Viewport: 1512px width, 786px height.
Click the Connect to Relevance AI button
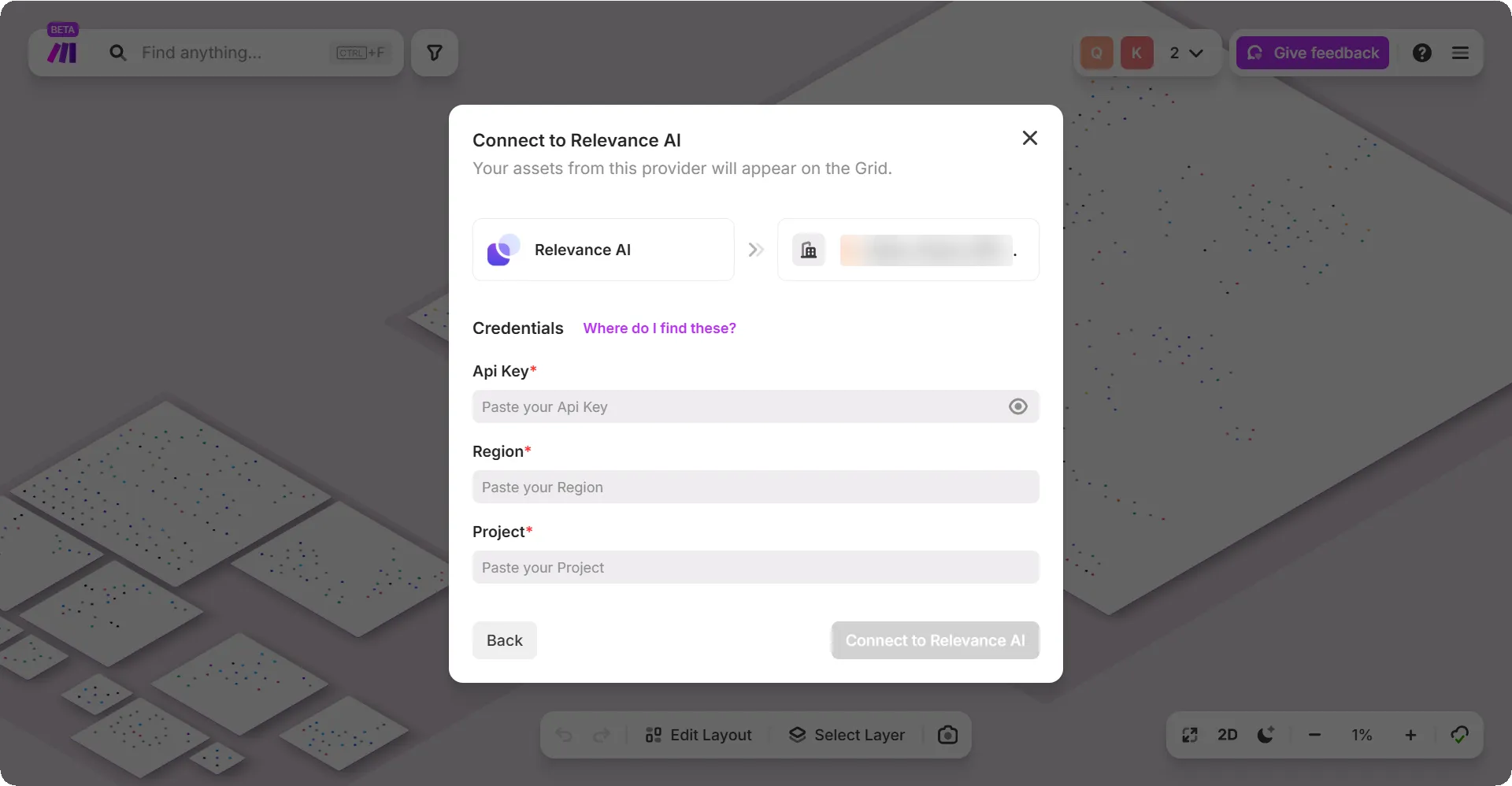pos(936,640)
